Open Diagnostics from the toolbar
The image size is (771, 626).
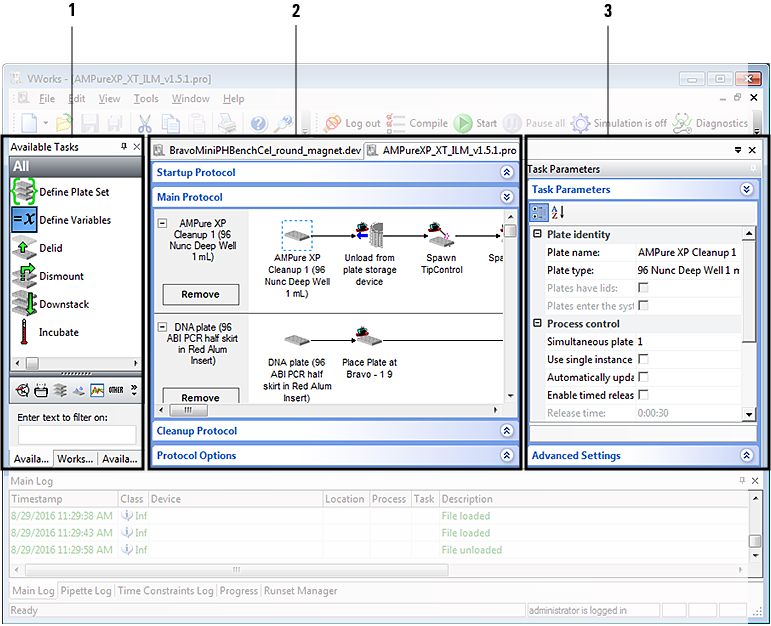click(x=710, y=123)
